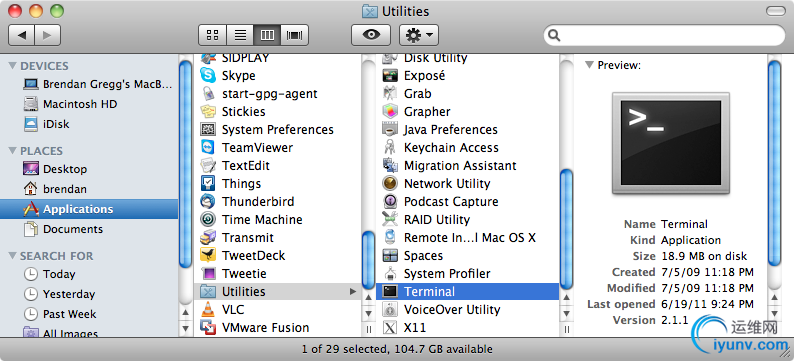Collapse the SEARCH FOR sidebar section
794x361 pixels.
point(13,256)
